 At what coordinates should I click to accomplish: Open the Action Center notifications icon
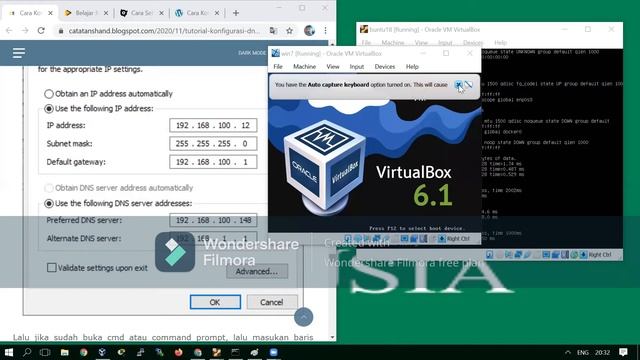click(x=623, y=352)
